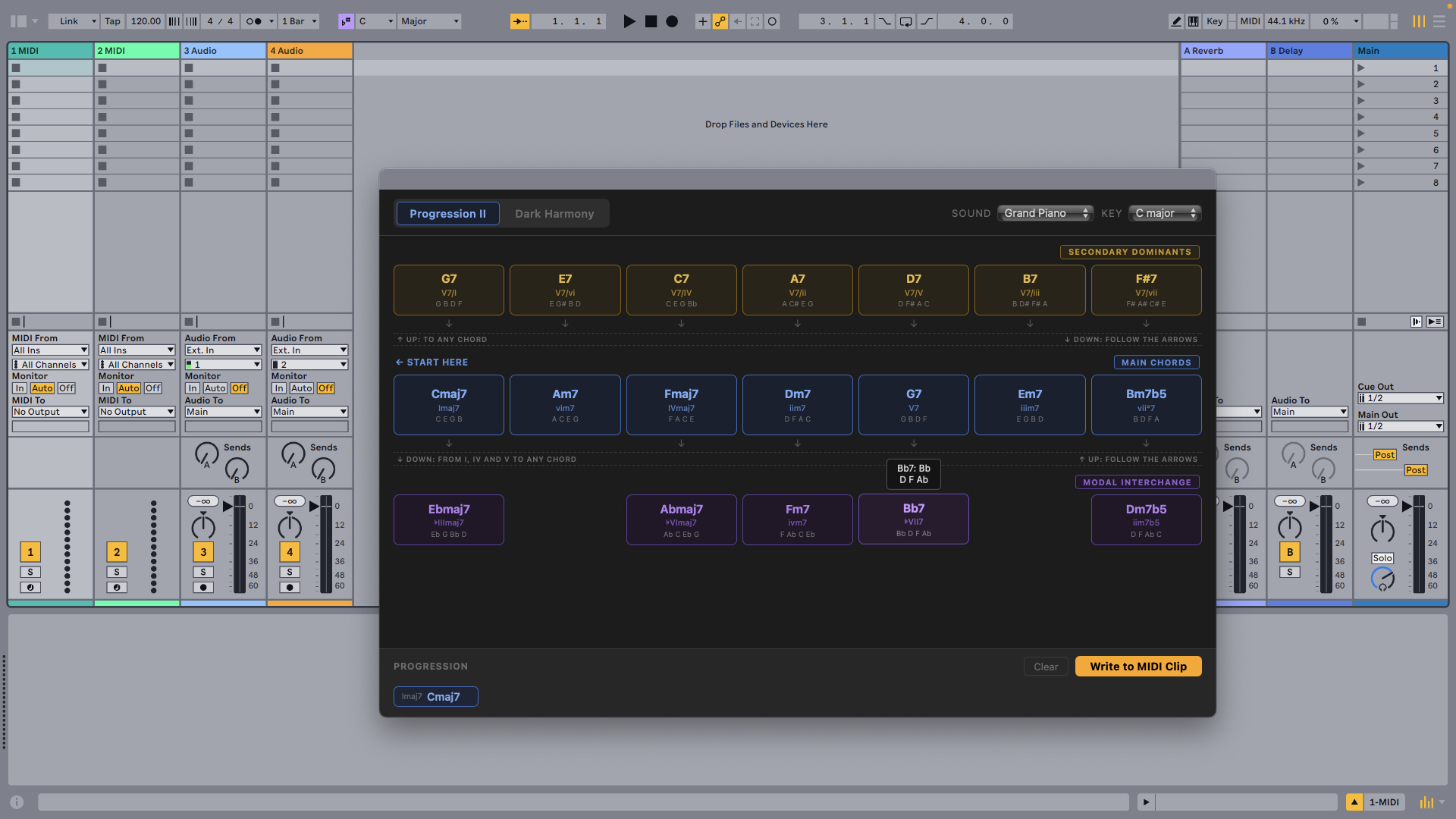This screenshot has width=1456, height=819.
Task: Open the 1 Bar quantization dropdown
Action: [x=299, y=21]
